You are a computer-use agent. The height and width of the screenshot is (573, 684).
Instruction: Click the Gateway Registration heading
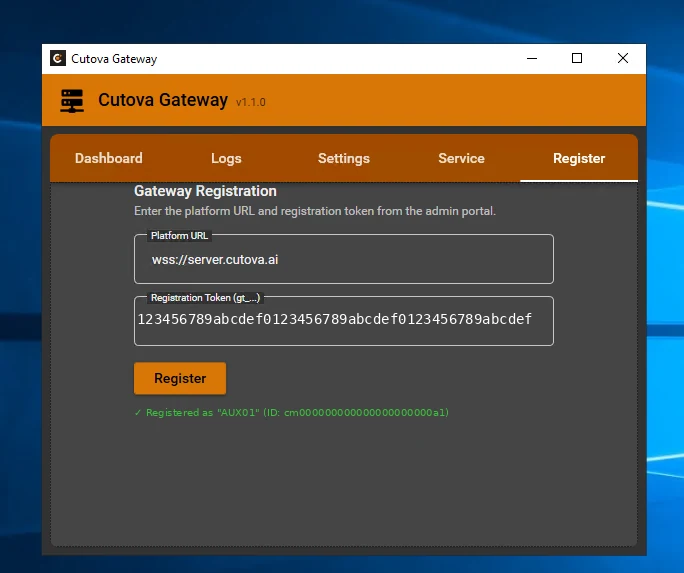205,191
